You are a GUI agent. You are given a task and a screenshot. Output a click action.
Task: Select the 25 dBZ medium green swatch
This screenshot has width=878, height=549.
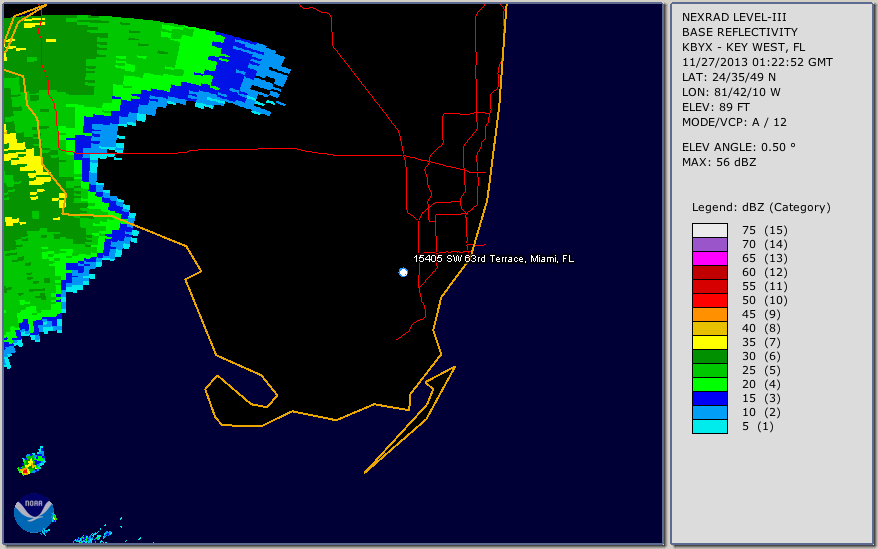tap(710, 370)
